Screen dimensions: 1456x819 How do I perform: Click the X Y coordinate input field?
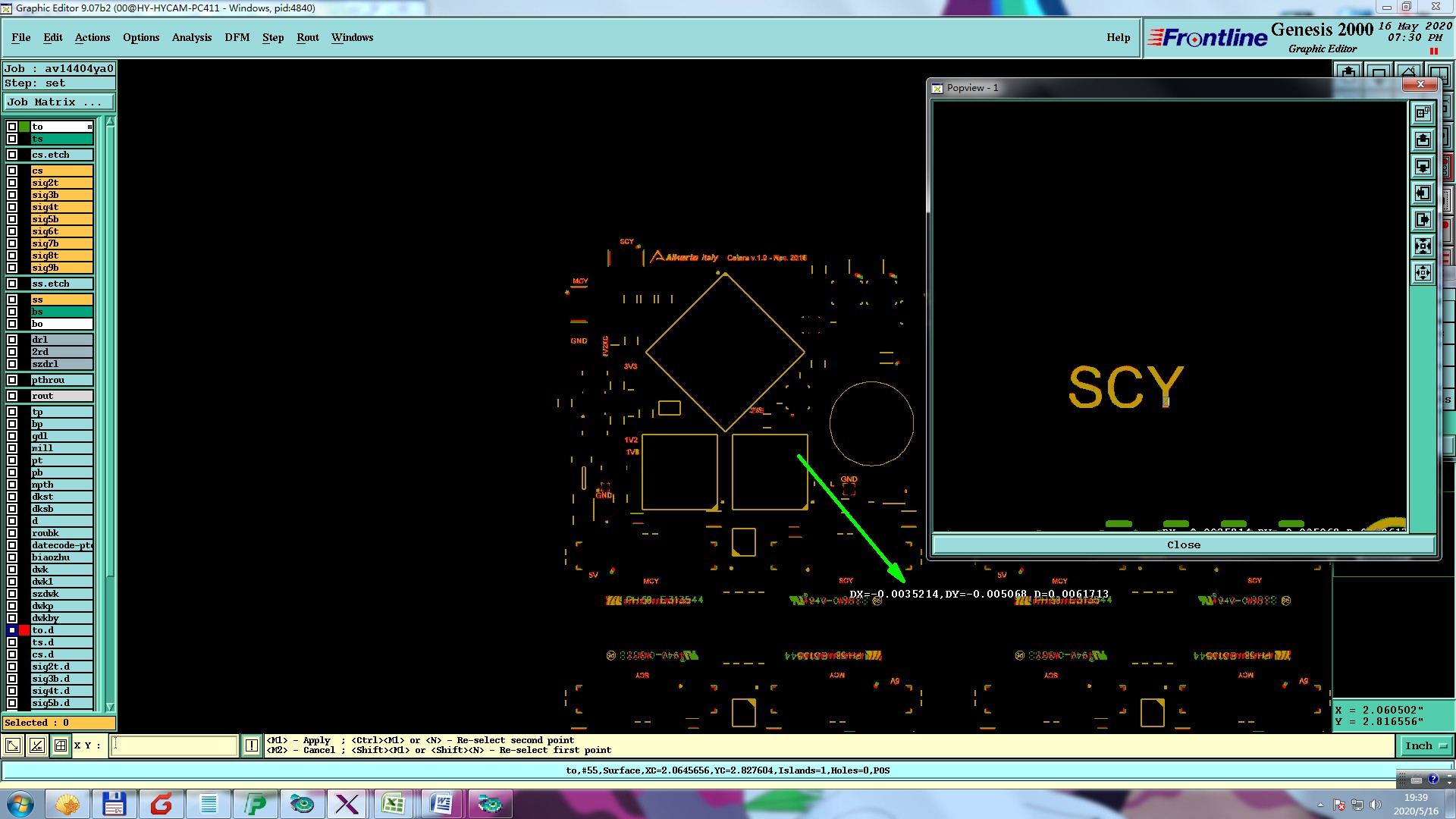[x=174, y=745]
